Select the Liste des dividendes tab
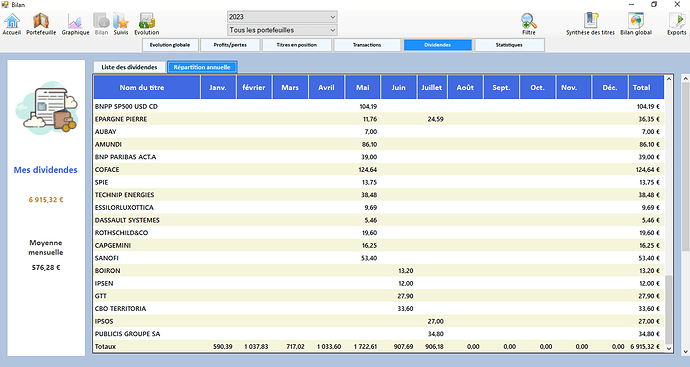The image size is (690, 367). coord(129,67)
